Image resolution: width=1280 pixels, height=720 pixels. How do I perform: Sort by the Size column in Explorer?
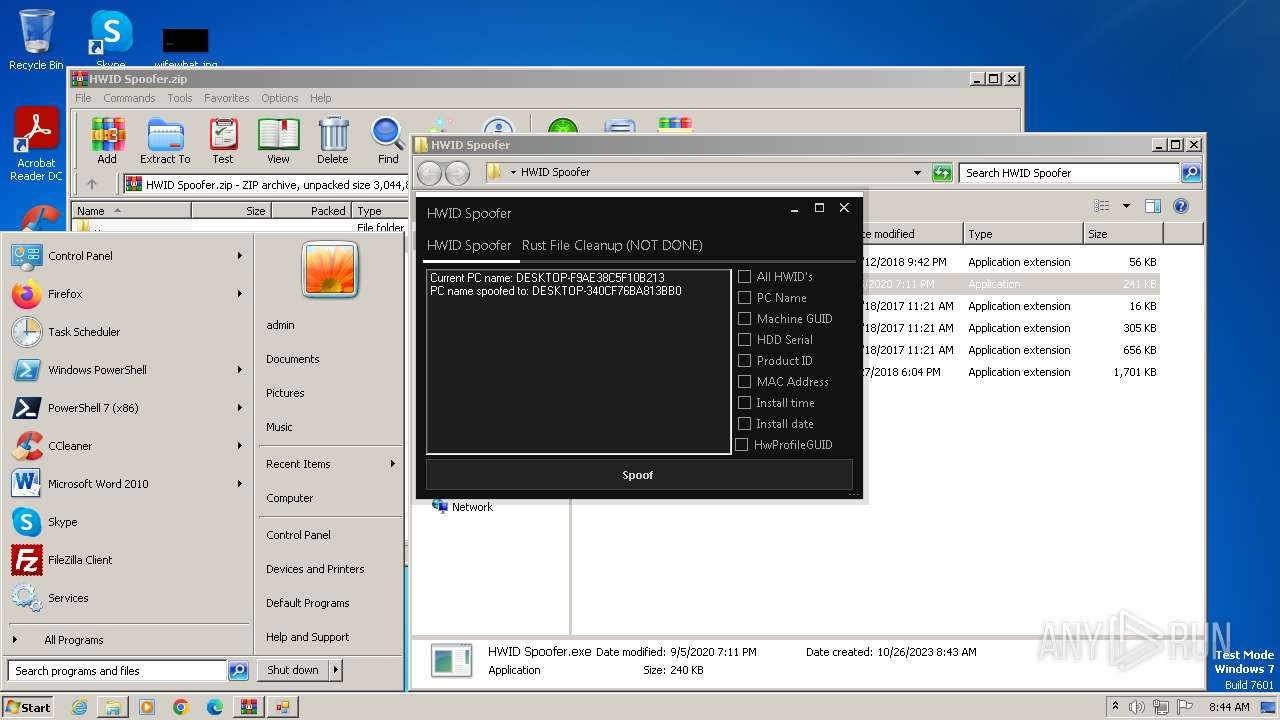point(1123,234)
